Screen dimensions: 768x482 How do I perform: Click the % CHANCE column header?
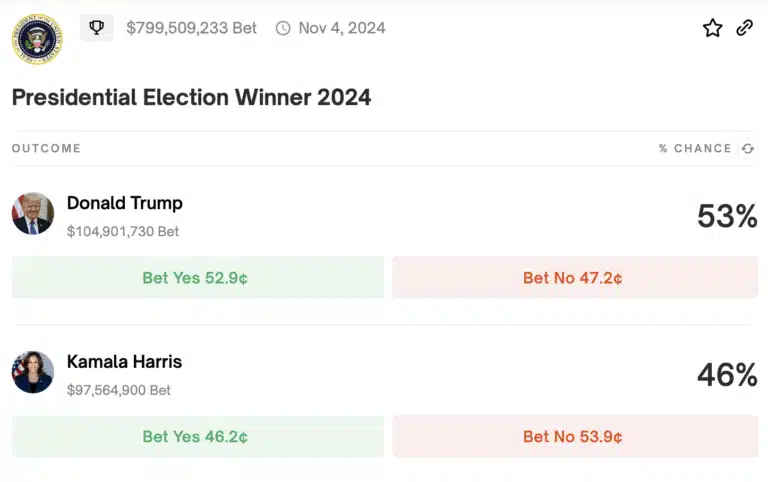pos(695,149)
